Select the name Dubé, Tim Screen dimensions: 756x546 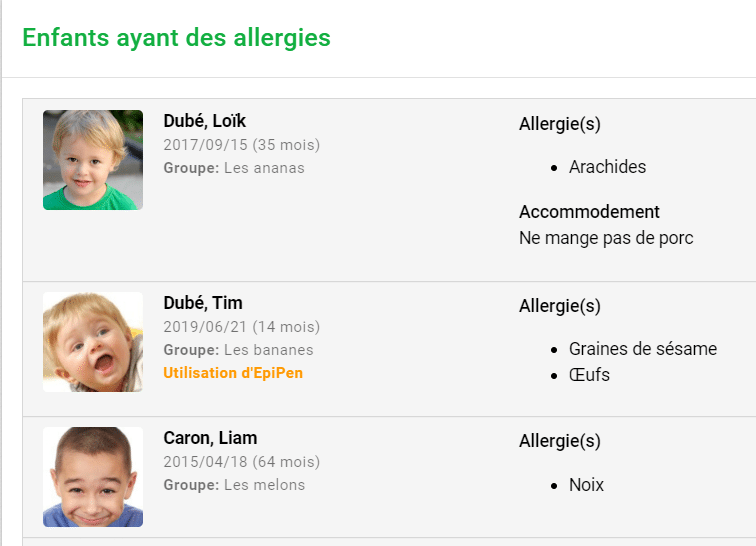tap(202, 303)
